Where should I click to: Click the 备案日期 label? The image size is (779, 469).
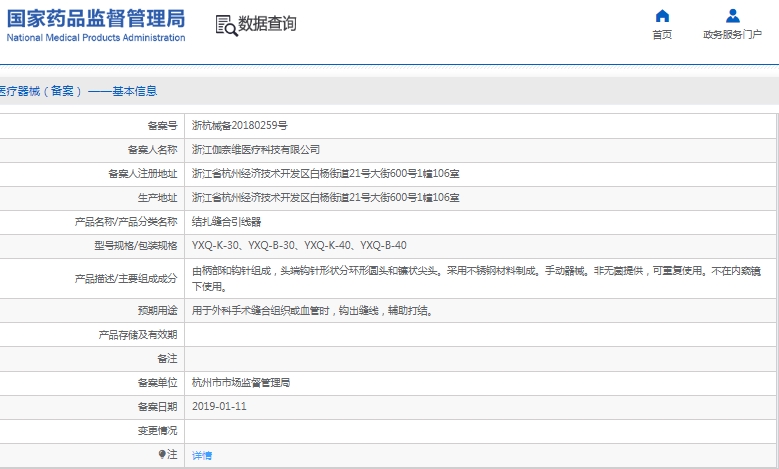(157, 406)
